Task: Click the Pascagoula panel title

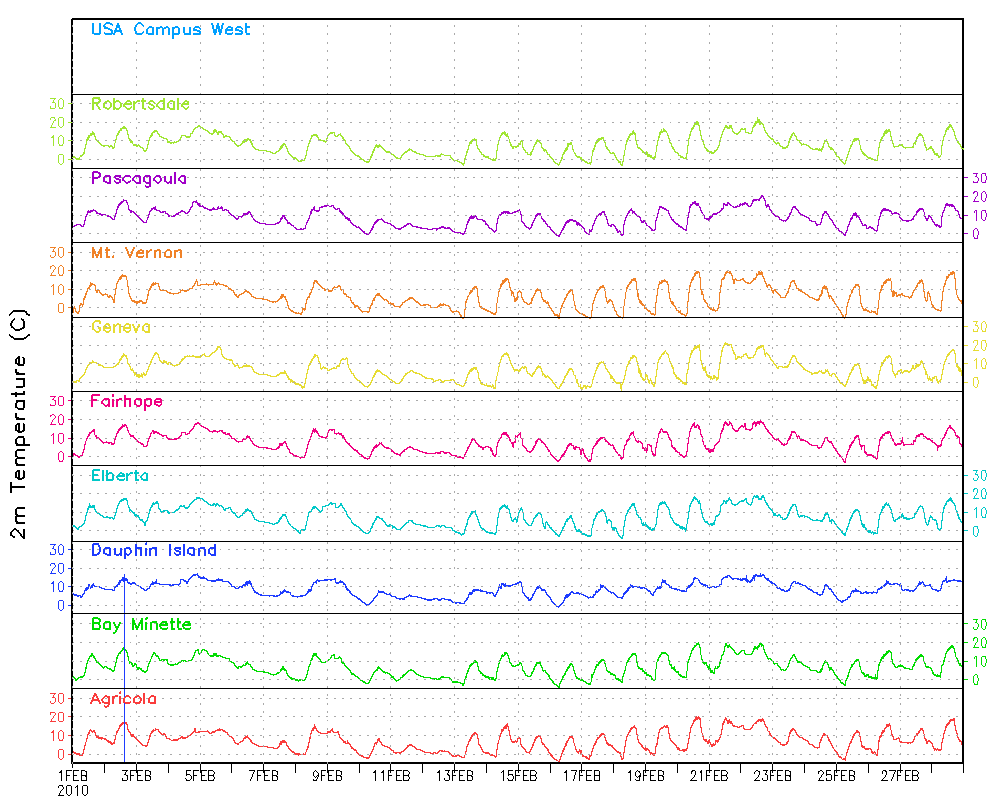Action: coord(138,178)
